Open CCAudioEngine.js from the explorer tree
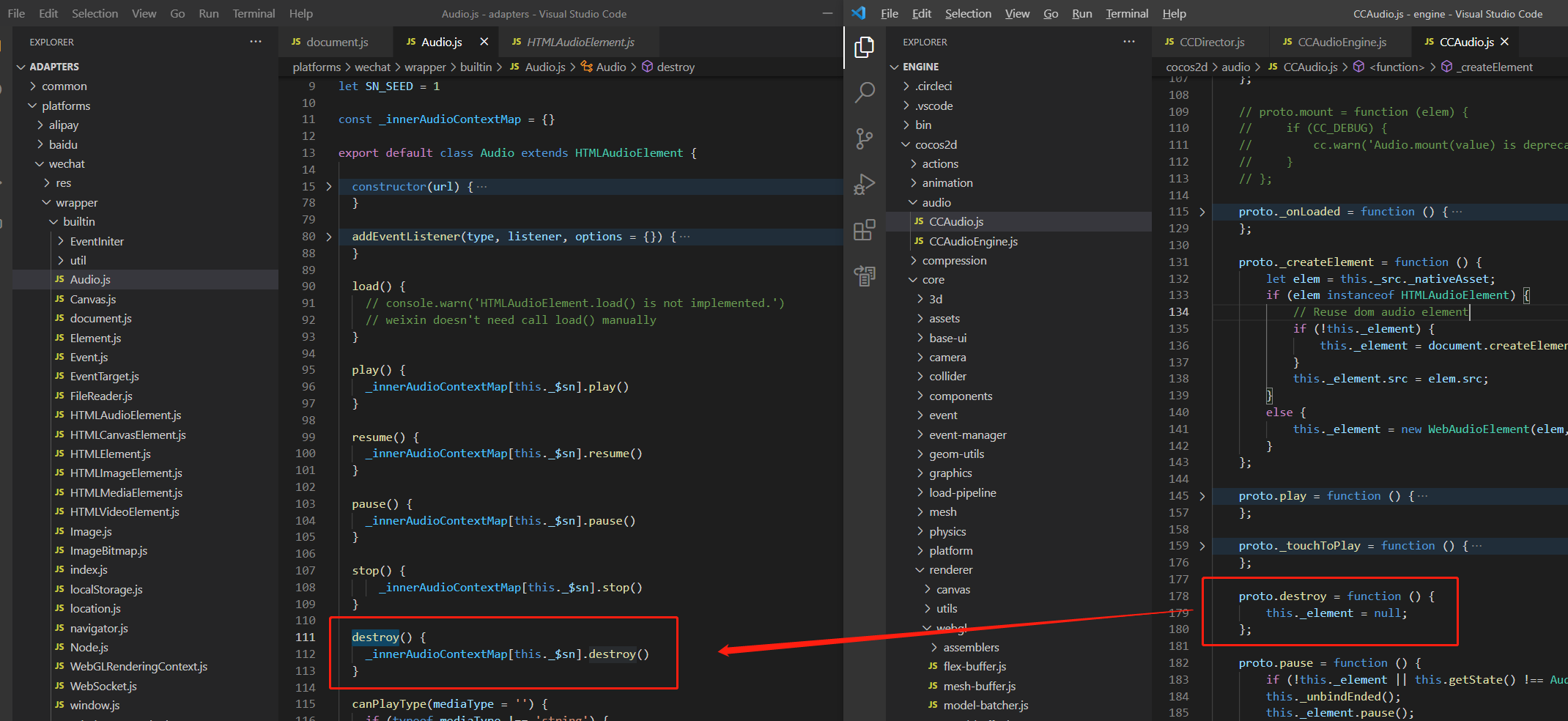The image size is (1568, 721). pos(972,242)
